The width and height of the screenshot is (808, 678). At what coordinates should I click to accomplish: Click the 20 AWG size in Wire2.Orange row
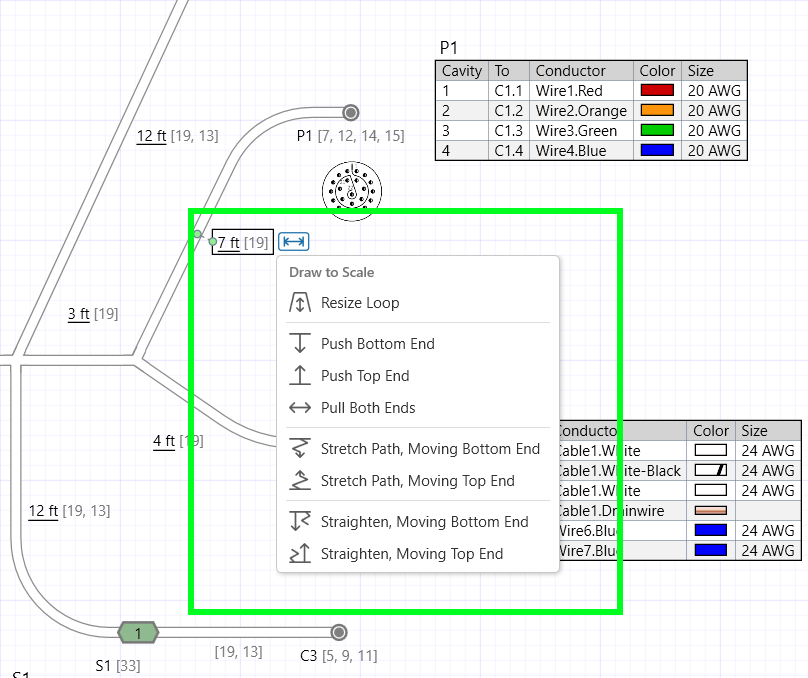pyautogui.click(x=714, y=111)
